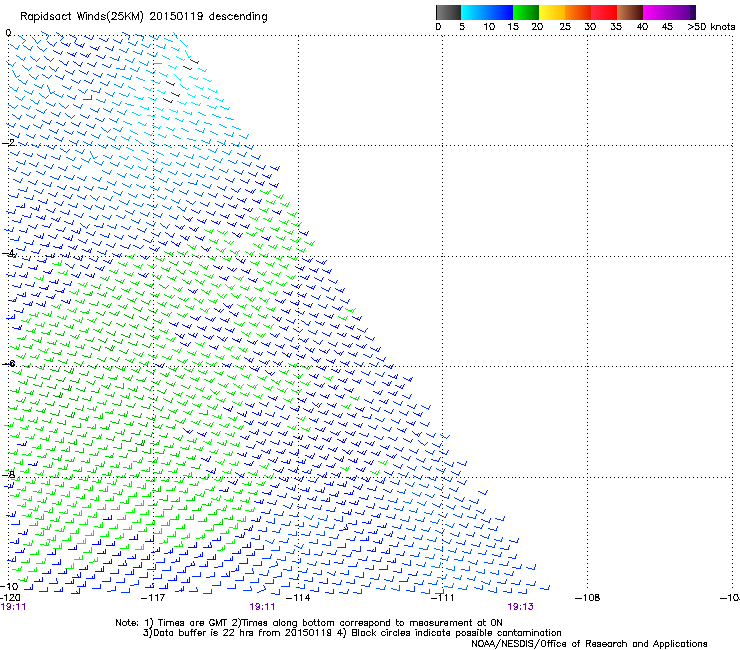The height and width of the screenshot is (650, 740).
Task: Click the magenta 40-45 knots legend swatch
Action: (x=656, y=12)
